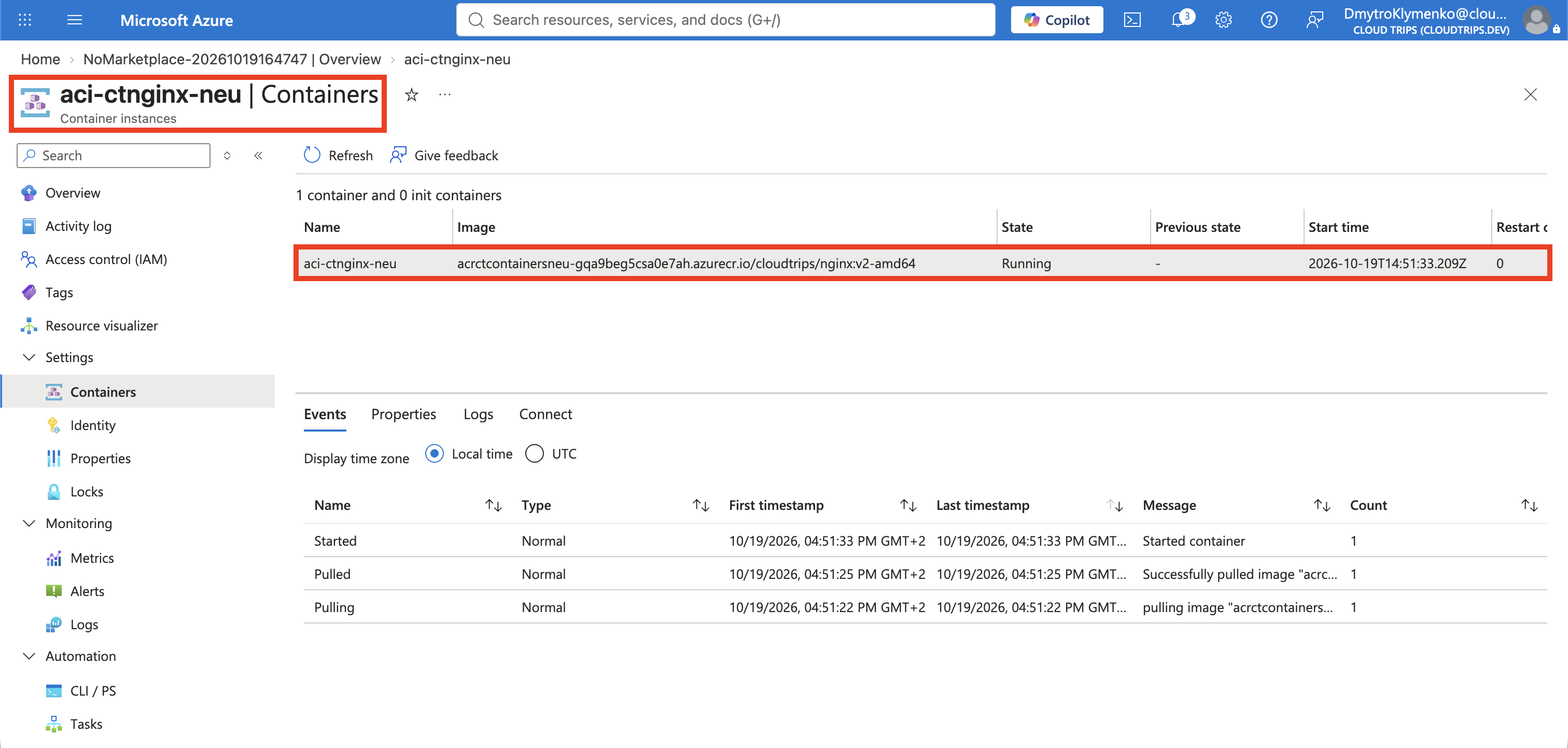Select the aci-ctnginx-neu container row

pyautogui.click(x=922, y=263)
